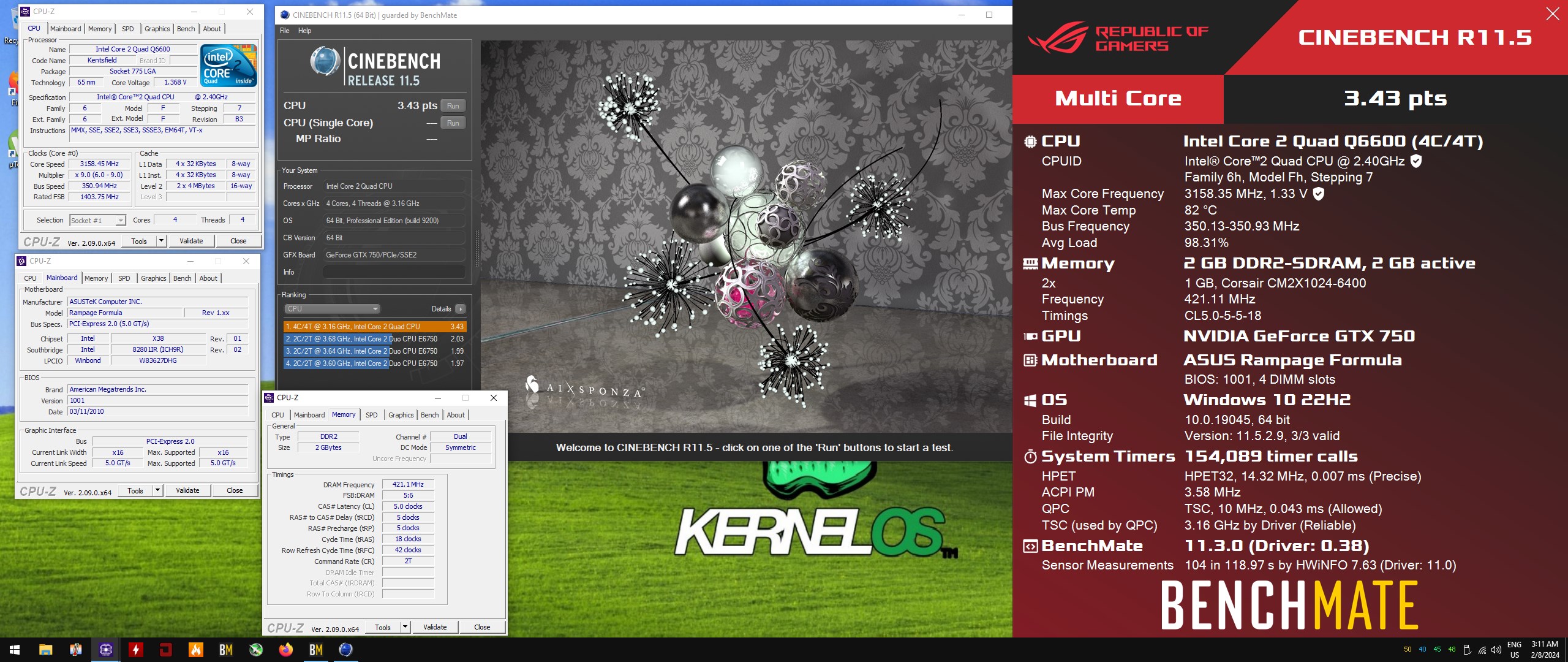Screen dimensions: 1568x662
Task: Open Cinebench globe icon on taskbar
Action: (x=345, y=650)
